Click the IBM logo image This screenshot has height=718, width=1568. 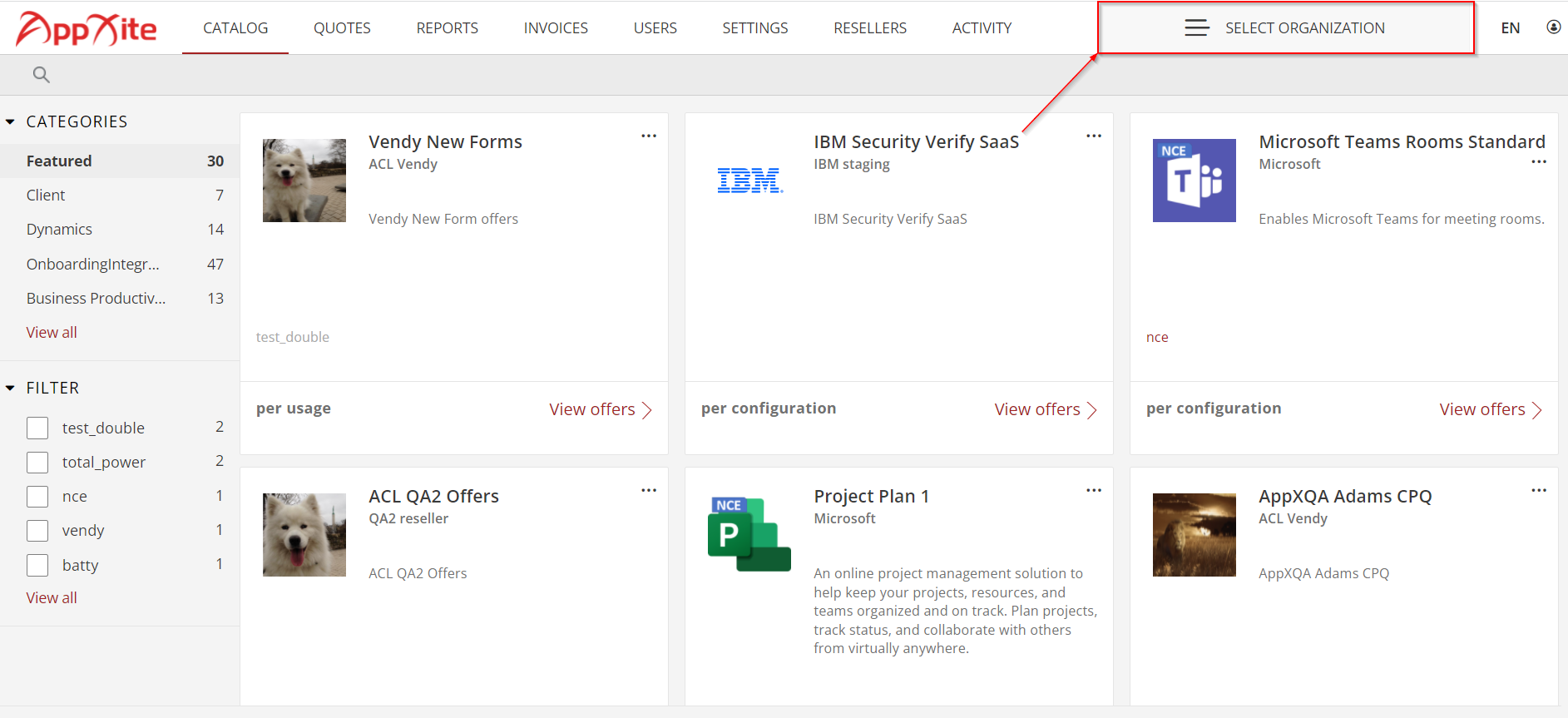pyautogui.click(x=749, y=181)
